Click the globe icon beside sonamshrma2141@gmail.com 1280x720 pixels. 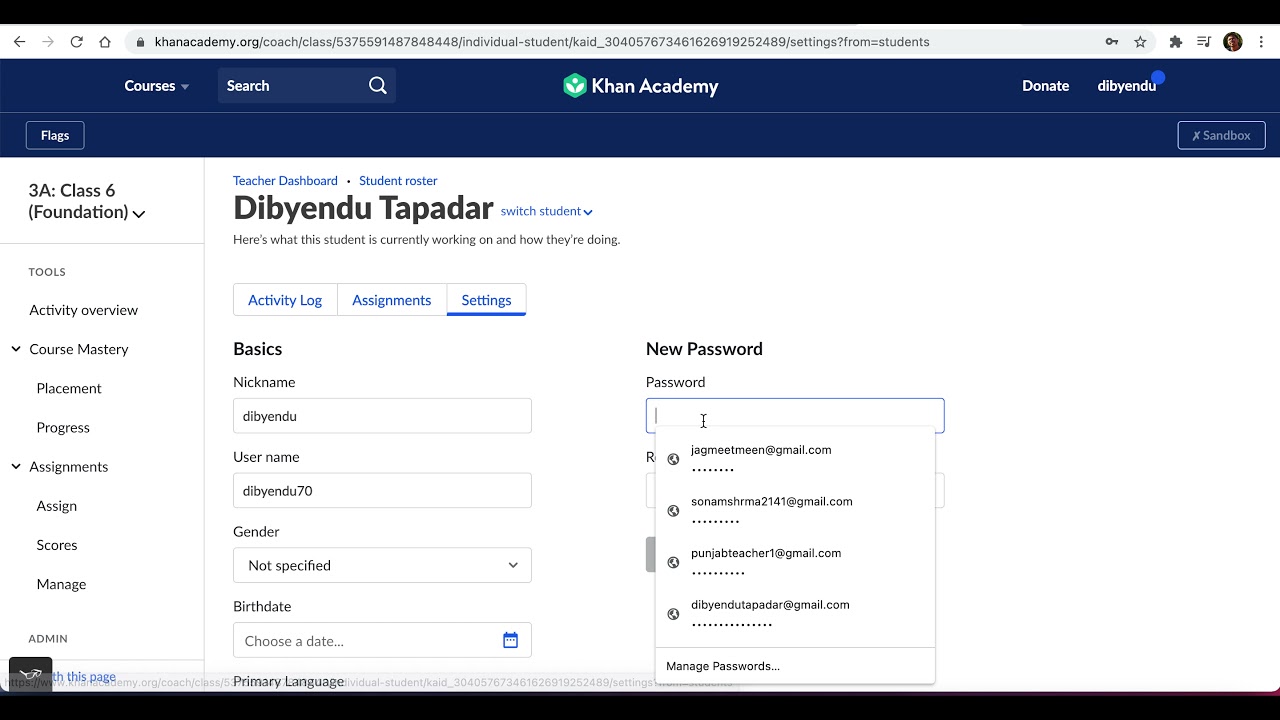point(673,511)
